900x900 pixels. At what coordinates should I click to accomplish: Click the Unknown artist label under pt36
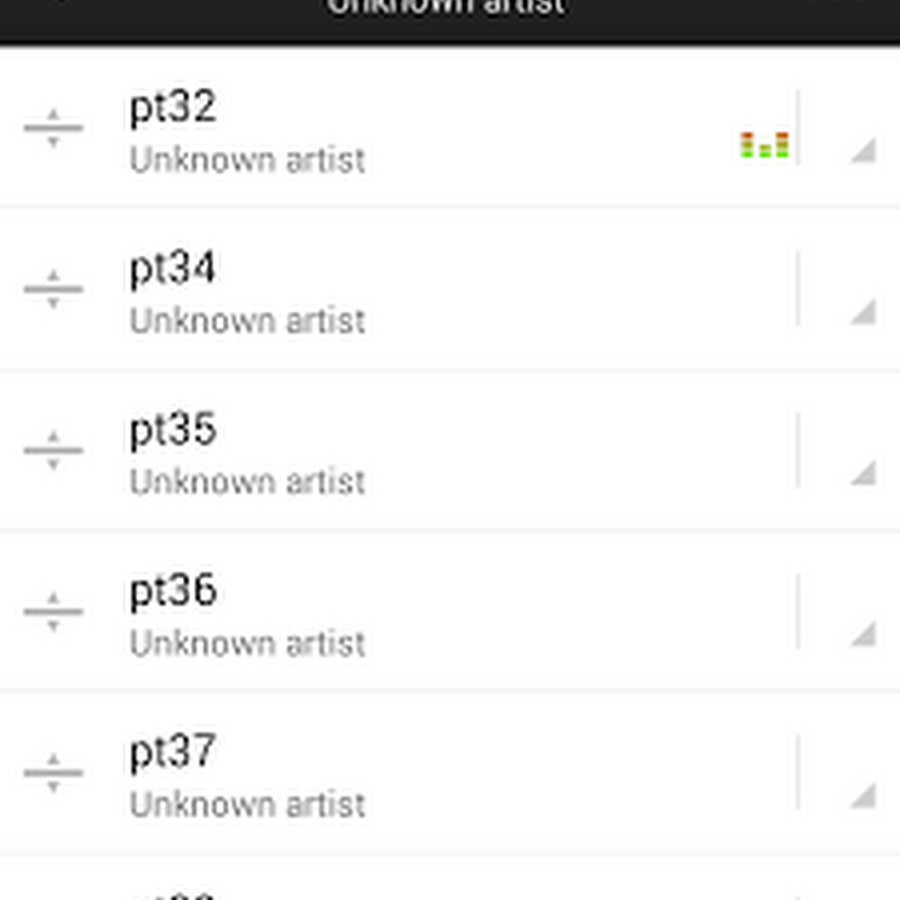(x=247, y=643)
